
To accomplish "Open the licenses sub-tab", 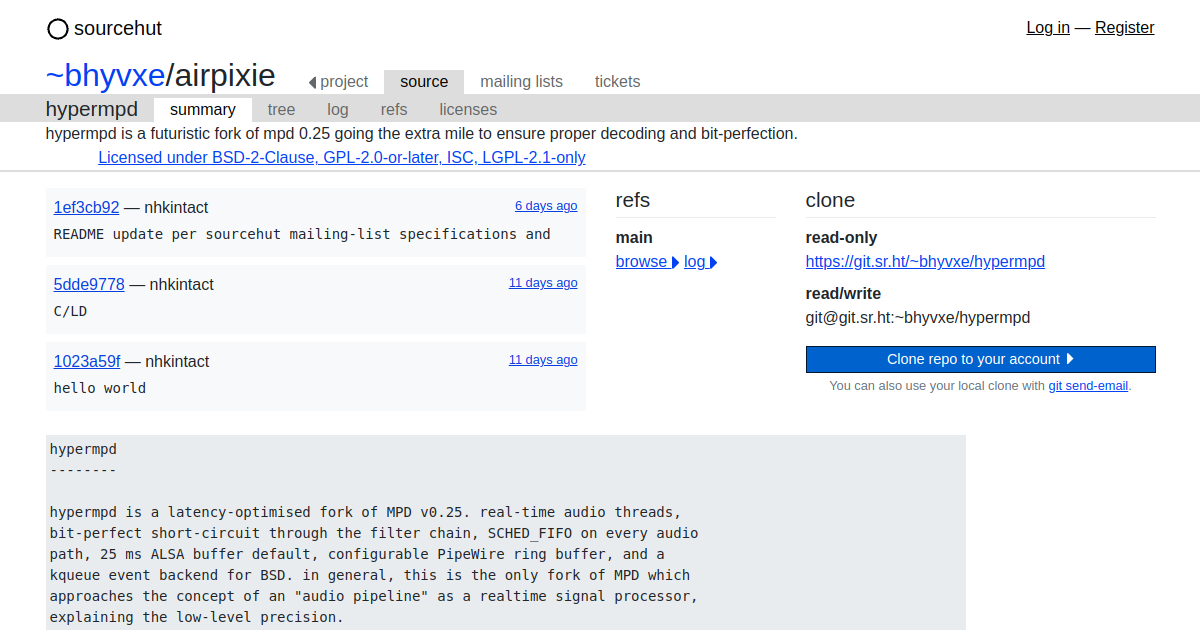I will pos(468,110).
